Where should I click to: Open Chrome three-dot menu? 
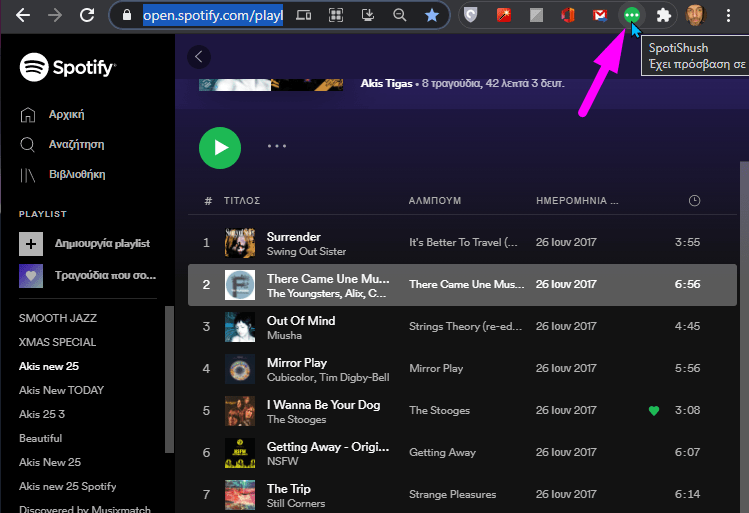point(728,15)
